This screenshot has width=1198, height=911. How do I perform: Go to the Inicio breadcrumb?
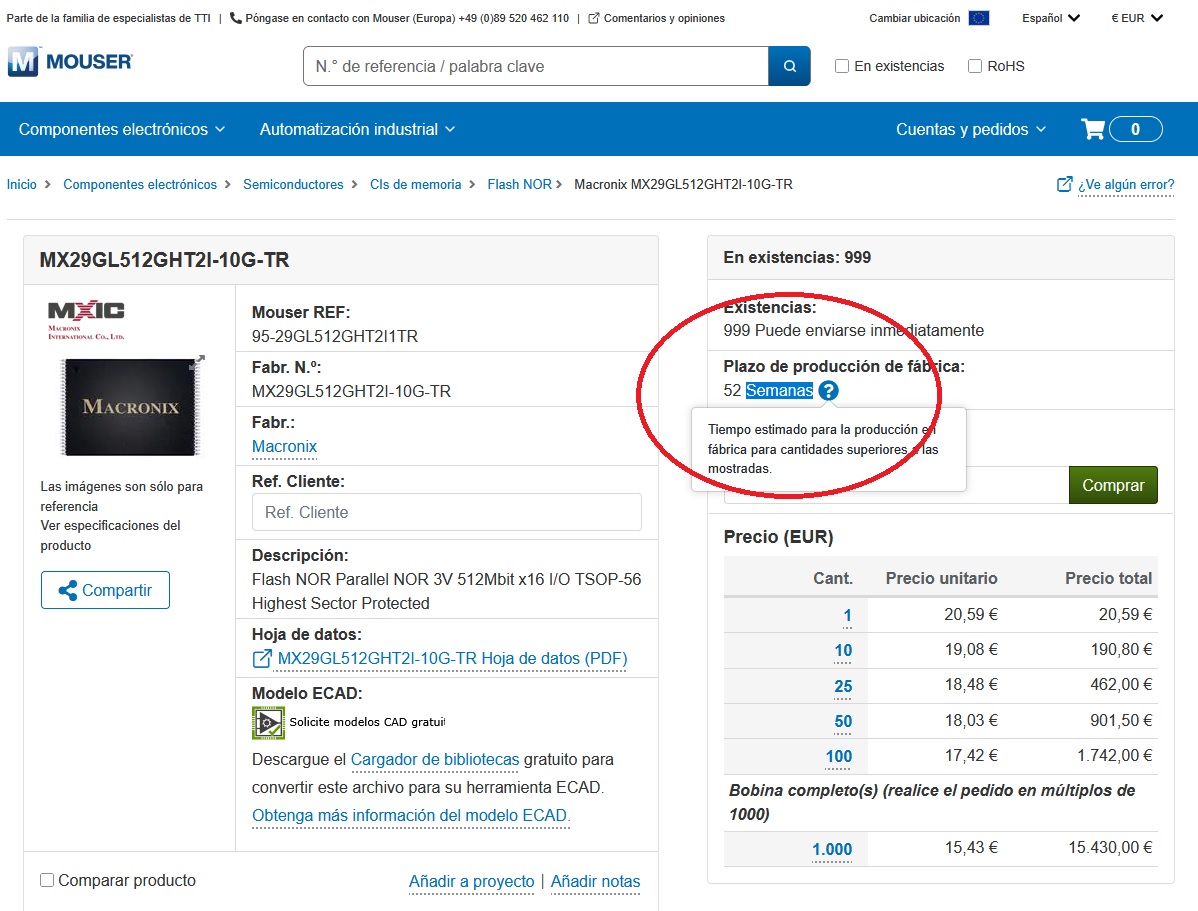[21, 184]
